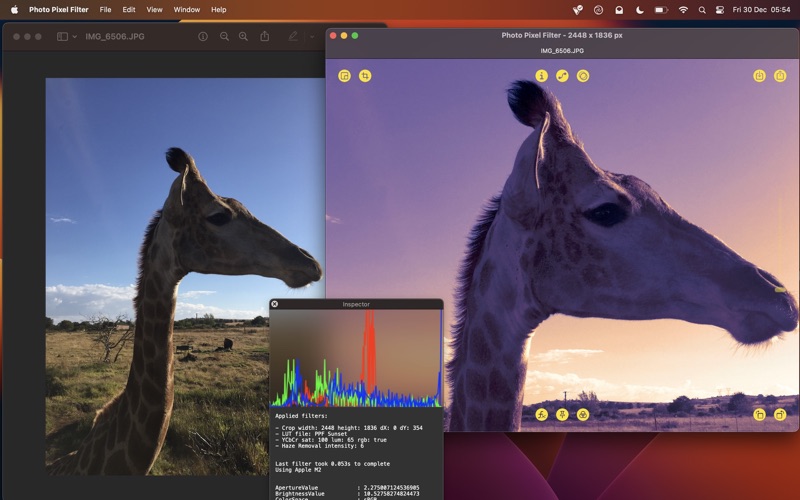Click the Preview share icon

pos(264,36)
